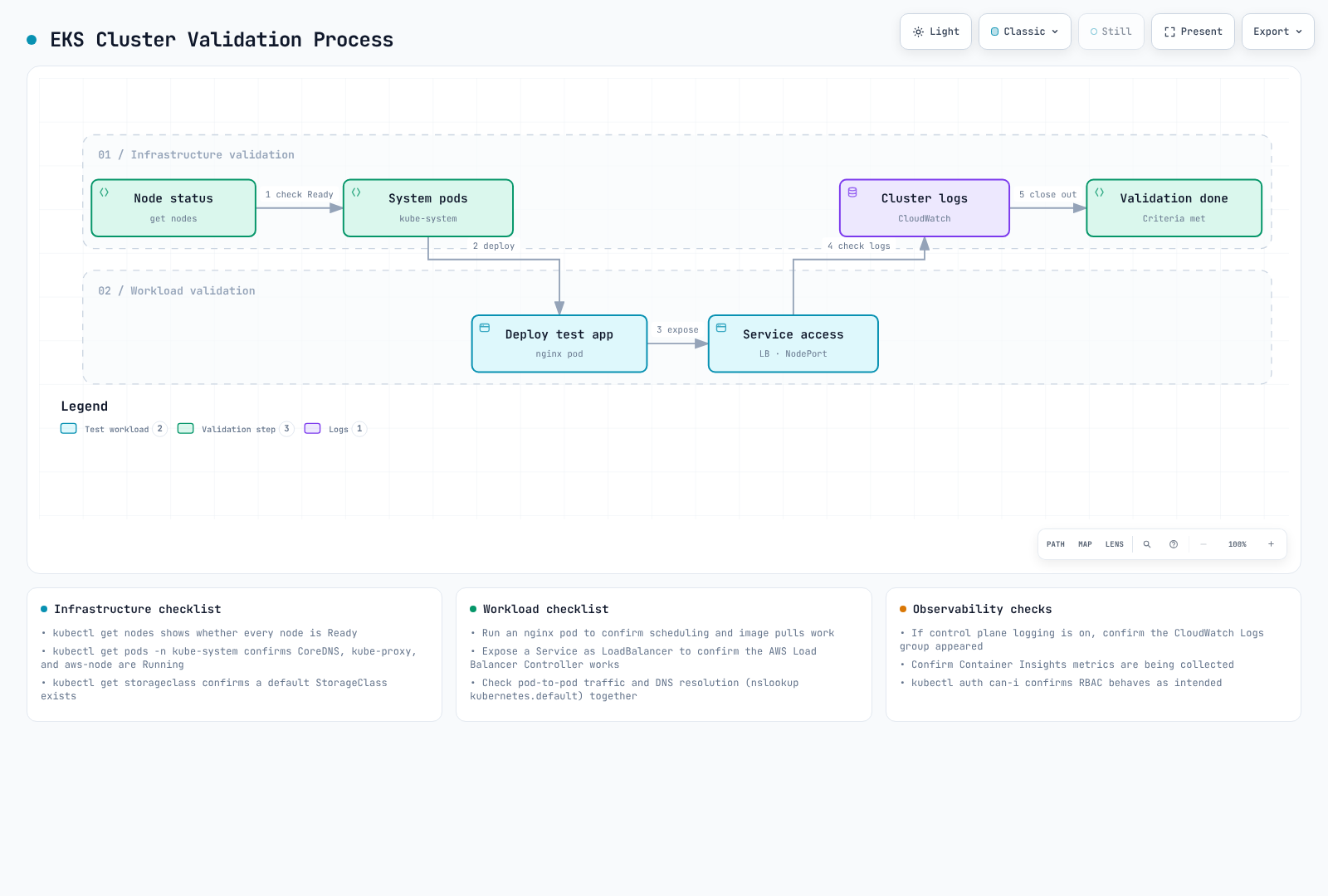Click the '2 deploy' edge label

(494, 246)
